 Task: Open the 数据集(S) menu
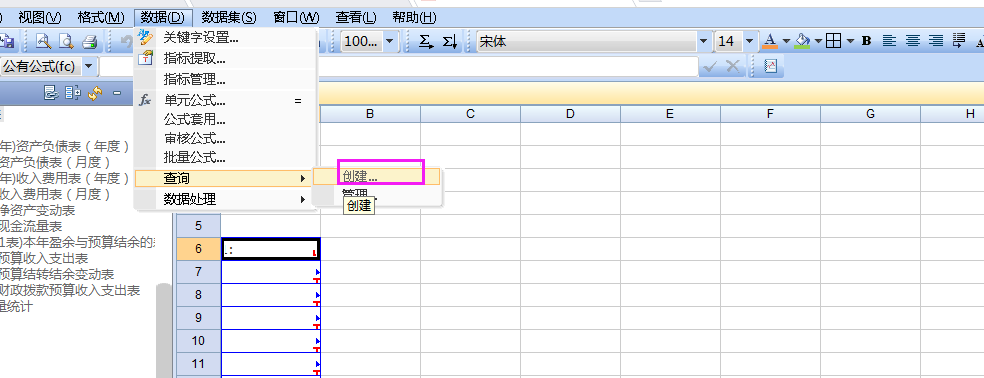pyautogui.click(x=228, y=17)
